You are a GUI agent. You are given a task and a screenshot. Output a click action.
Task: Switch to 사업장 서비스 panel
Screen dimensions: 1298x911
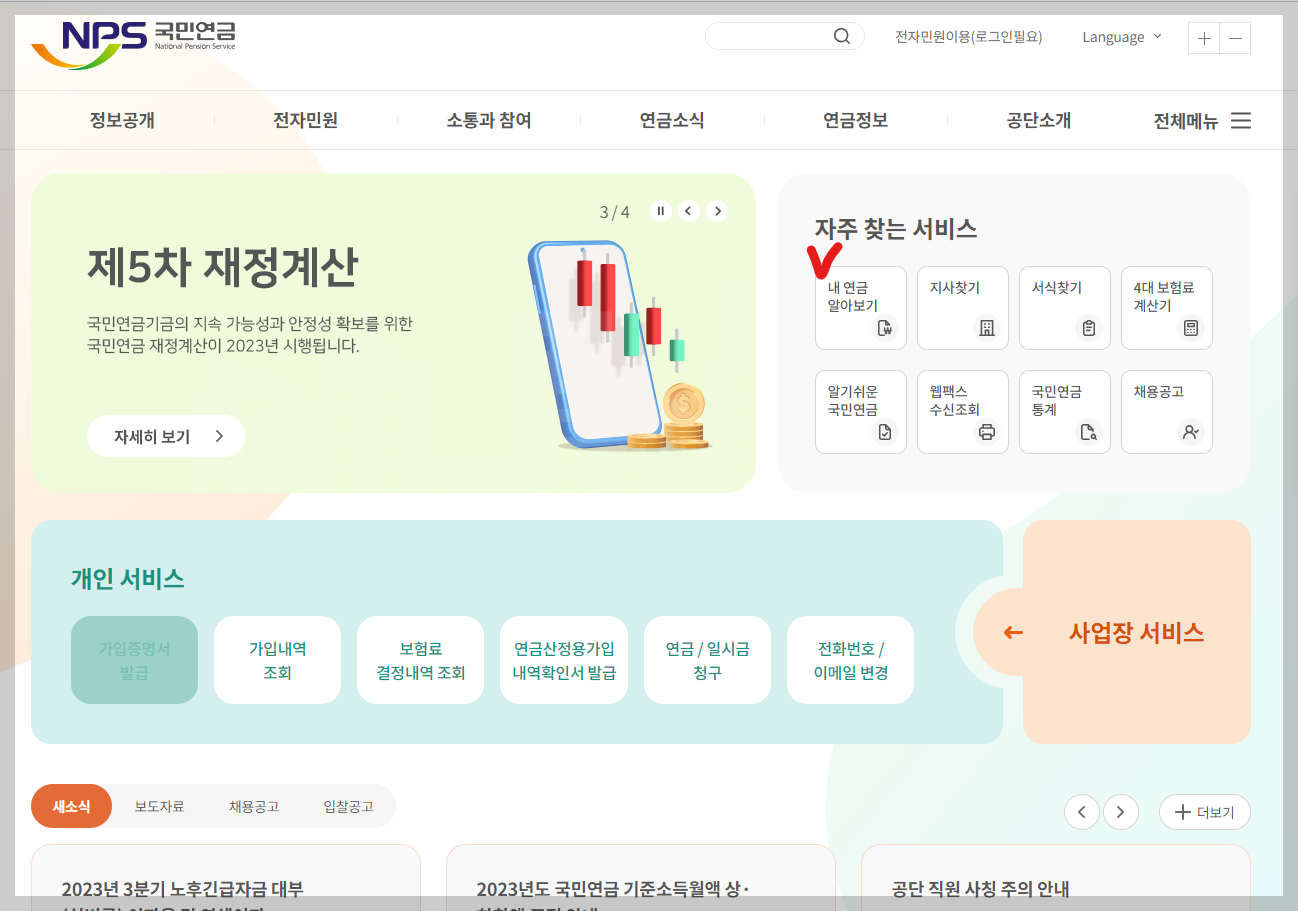tap(1136, 632)
